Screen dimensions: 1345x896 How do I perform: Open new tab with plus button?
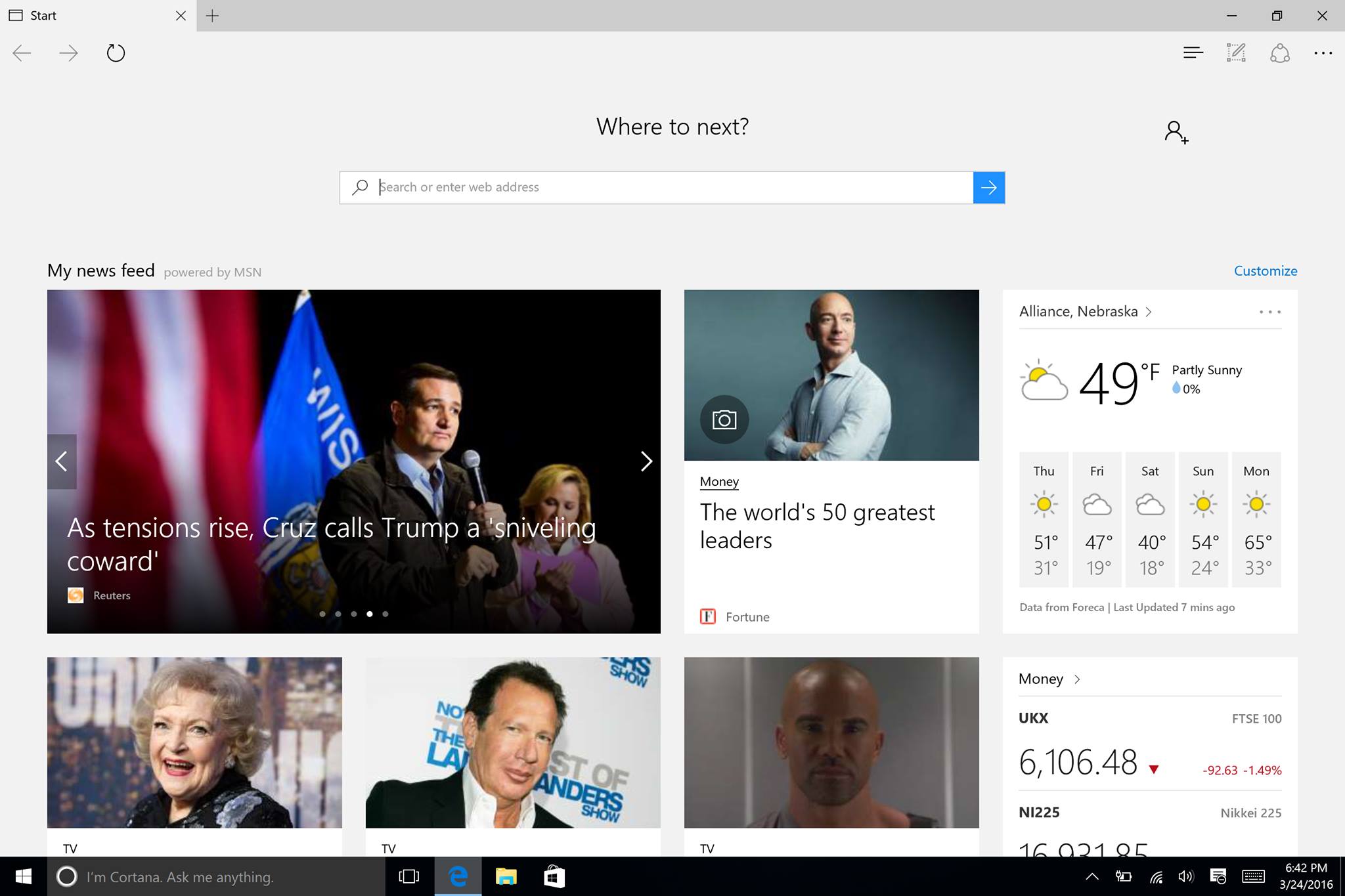pos(212,16)
